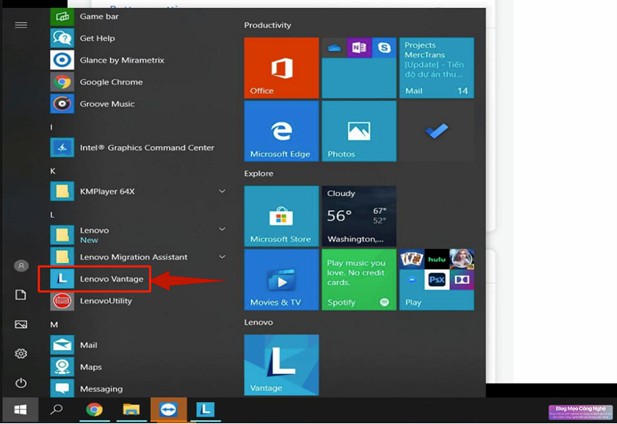Open Documents from the Start sidebar
Screen dimensions: 617x424
(x=21, y=295)
